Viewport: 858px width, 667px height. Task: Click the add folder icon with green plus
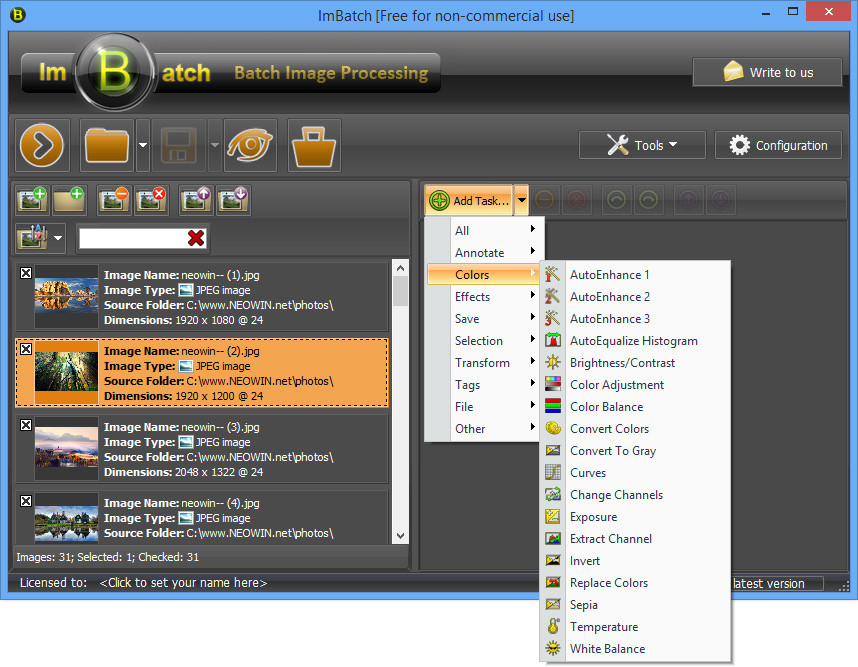click(69, 200)
